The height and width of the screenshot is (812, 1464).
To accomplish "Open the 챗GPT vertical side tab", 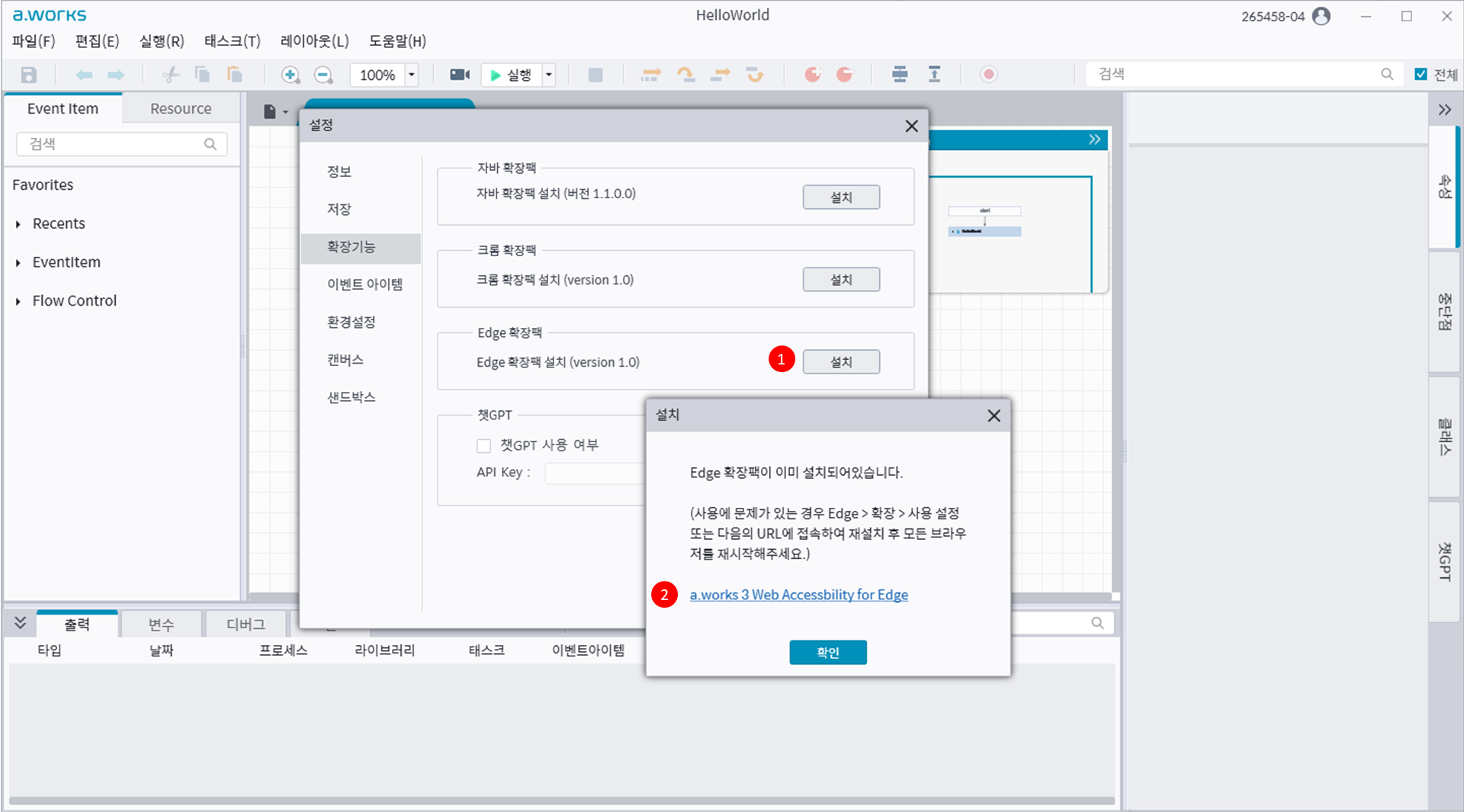I will pyautogui.click(x=1444, y=562).
